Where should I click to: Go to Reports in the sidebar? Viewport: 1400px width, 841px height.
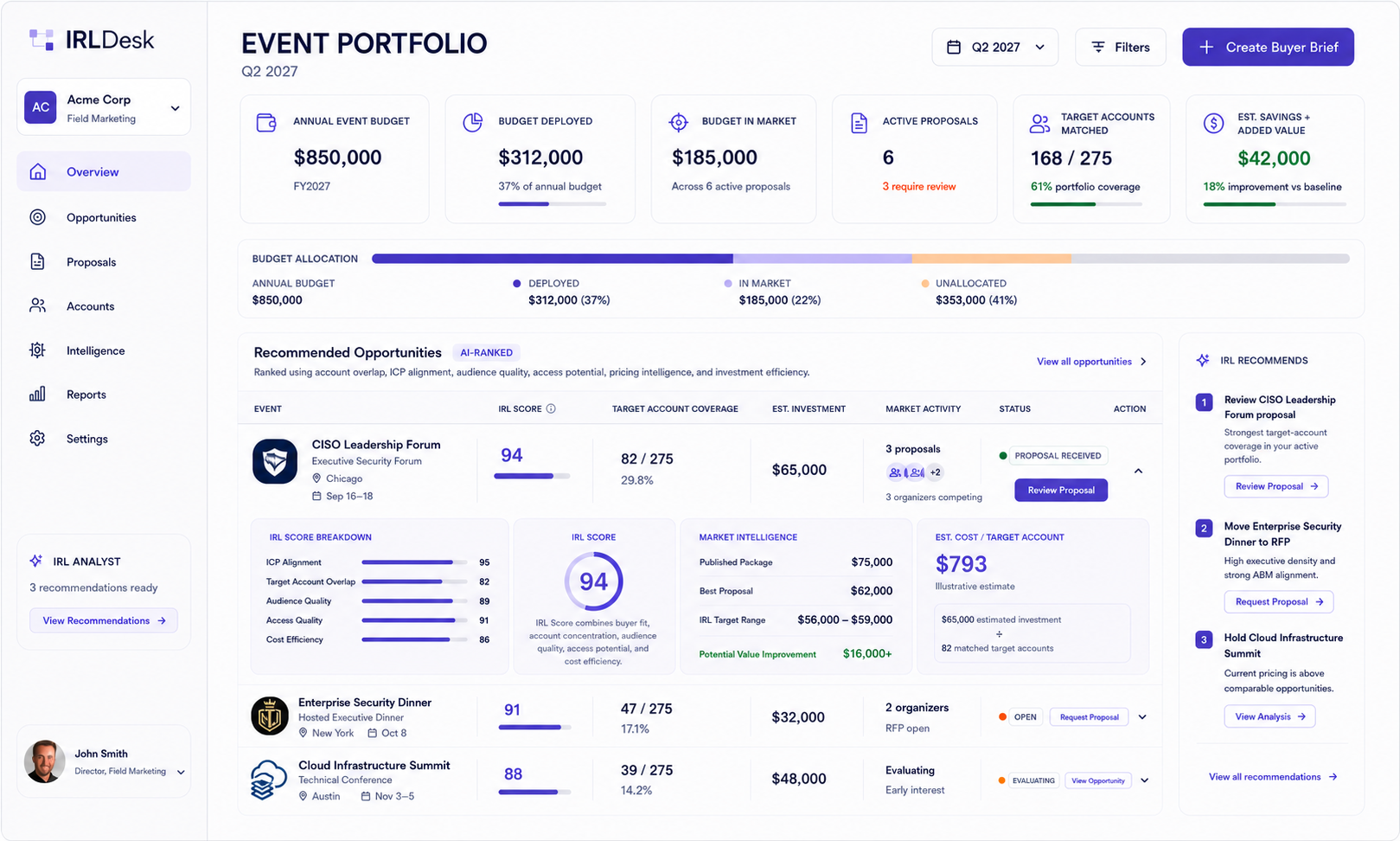click(104, 395)
